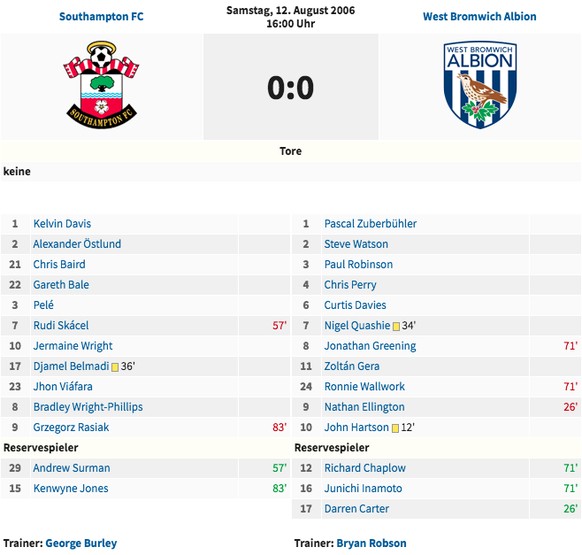582x555 pixels.
Task: Open Gareth Bale's player page
Action: [61, 285]
